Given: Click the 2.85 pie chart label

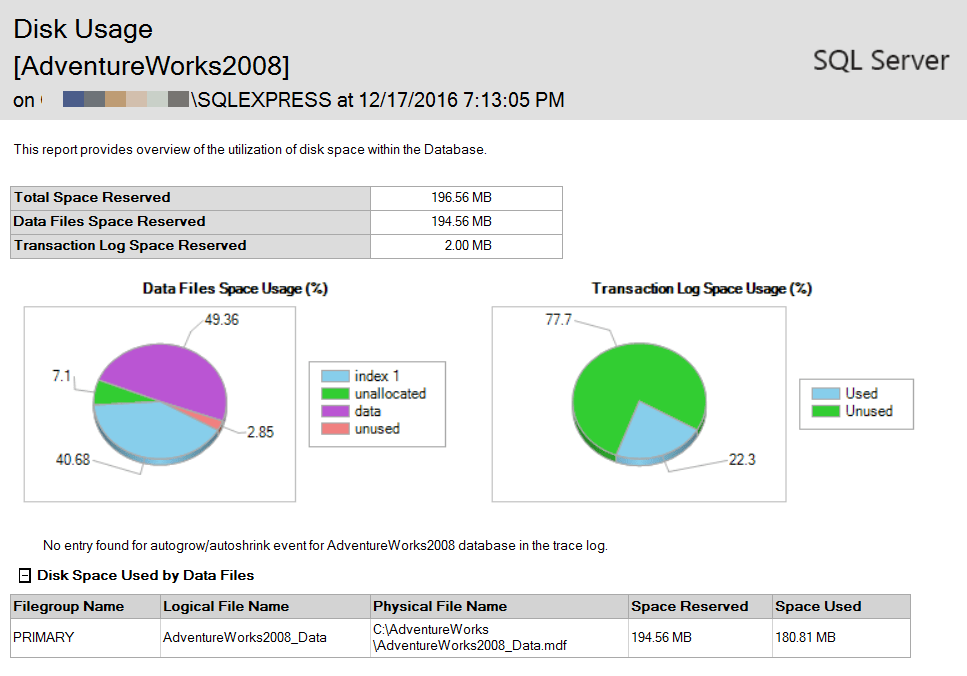Looking at the screenshot, I should coord(260,432).
